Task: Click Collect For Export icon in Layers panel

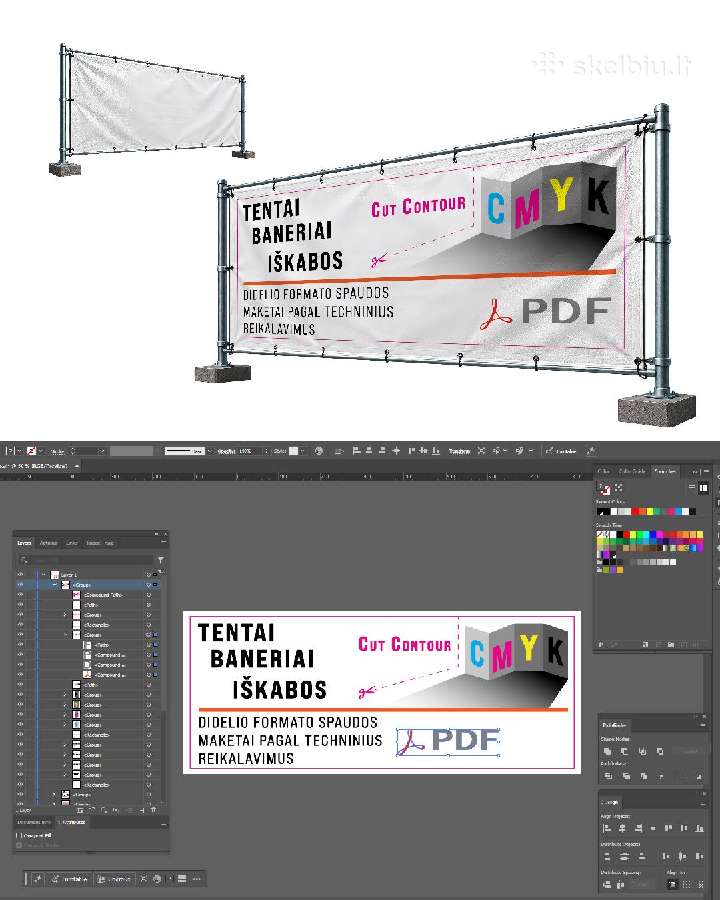Action: [80, 810]
